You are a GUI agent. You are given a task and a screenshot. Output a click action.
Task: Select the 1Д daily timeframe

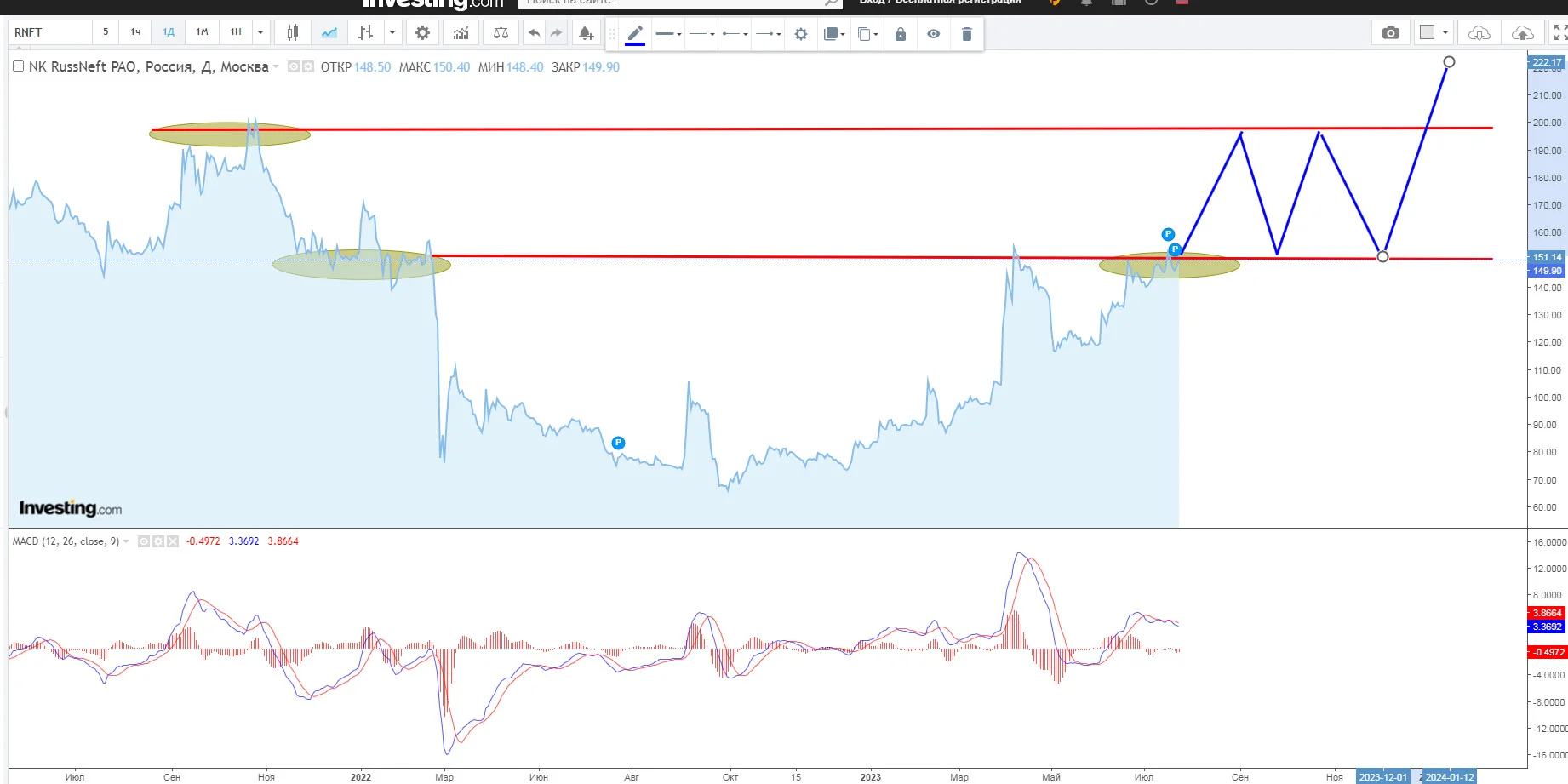coord(169,32)
